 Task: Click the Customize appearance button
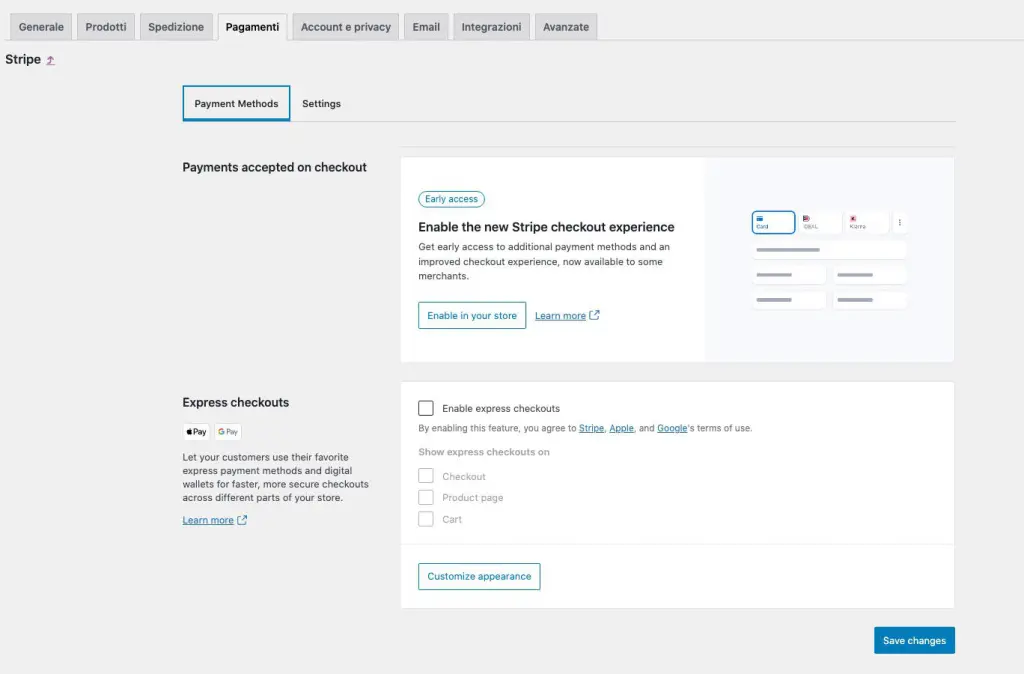(479, 577)
